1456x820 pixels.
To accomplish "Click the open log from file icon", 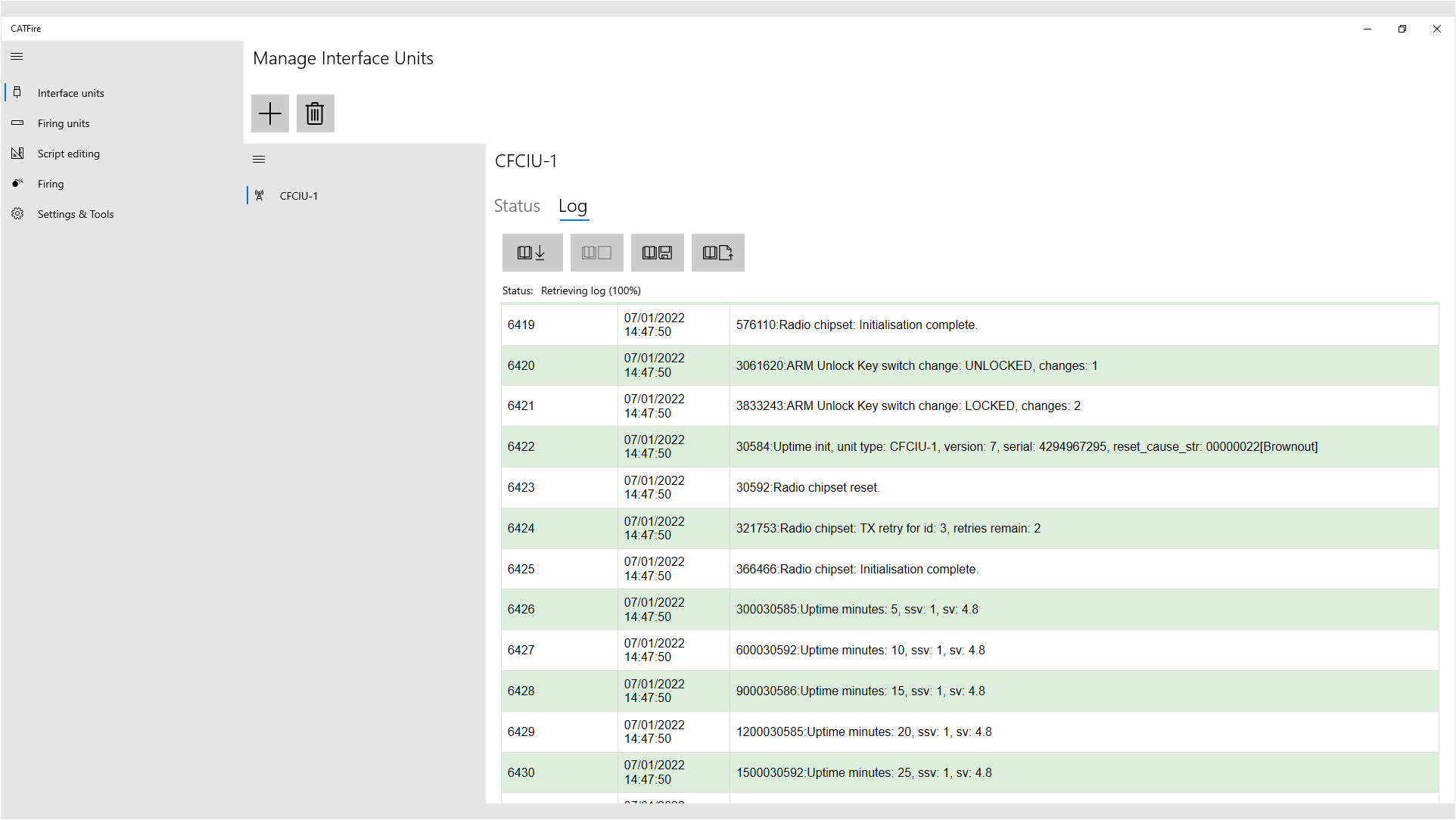I will (717, 253).
